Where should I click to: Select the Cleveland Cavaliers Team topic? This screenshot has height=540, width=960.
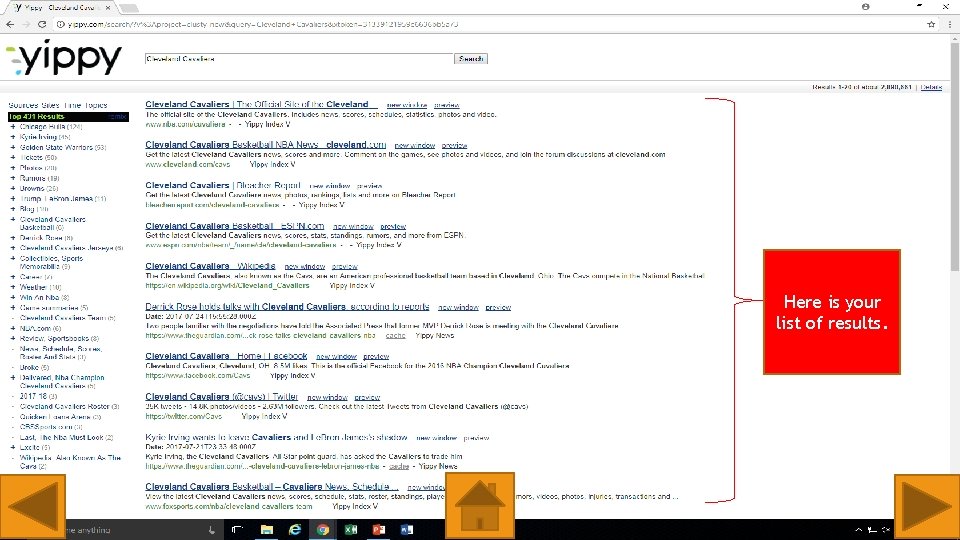(x=67, y=318)
